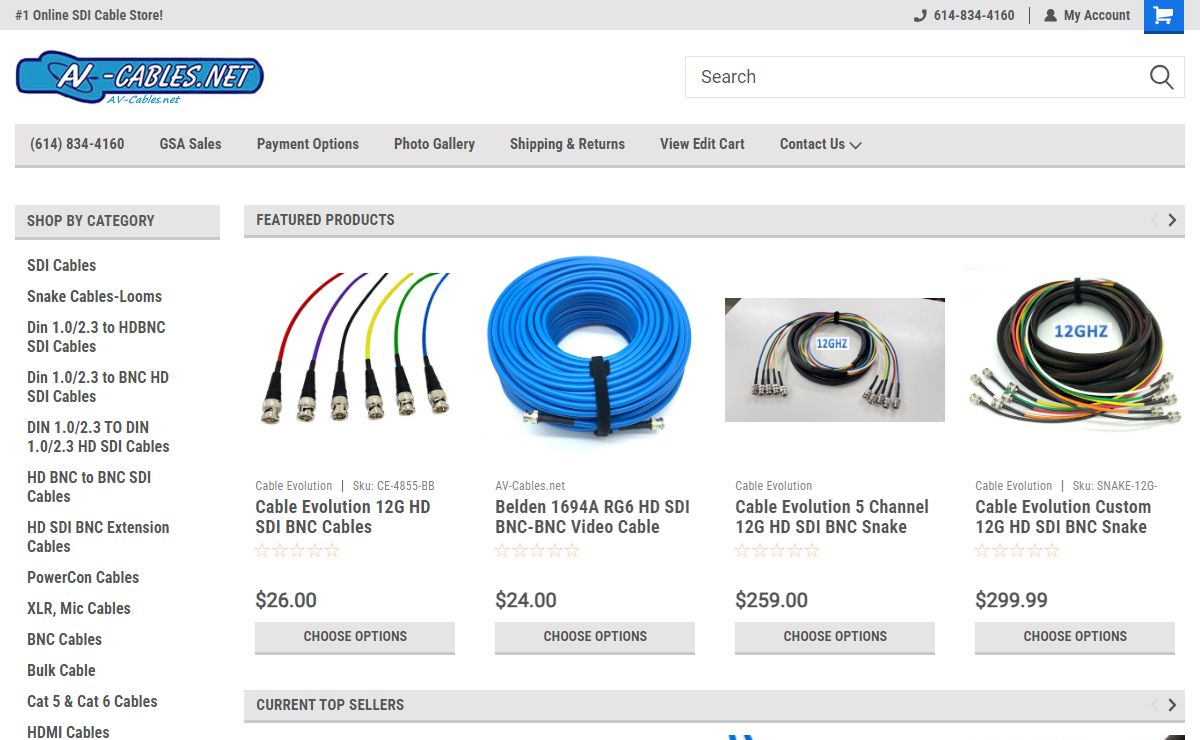Click the phone icon in top bar
Image resolution: width=1200 pixels, height=740 pixels.
(x=920, y=16)
